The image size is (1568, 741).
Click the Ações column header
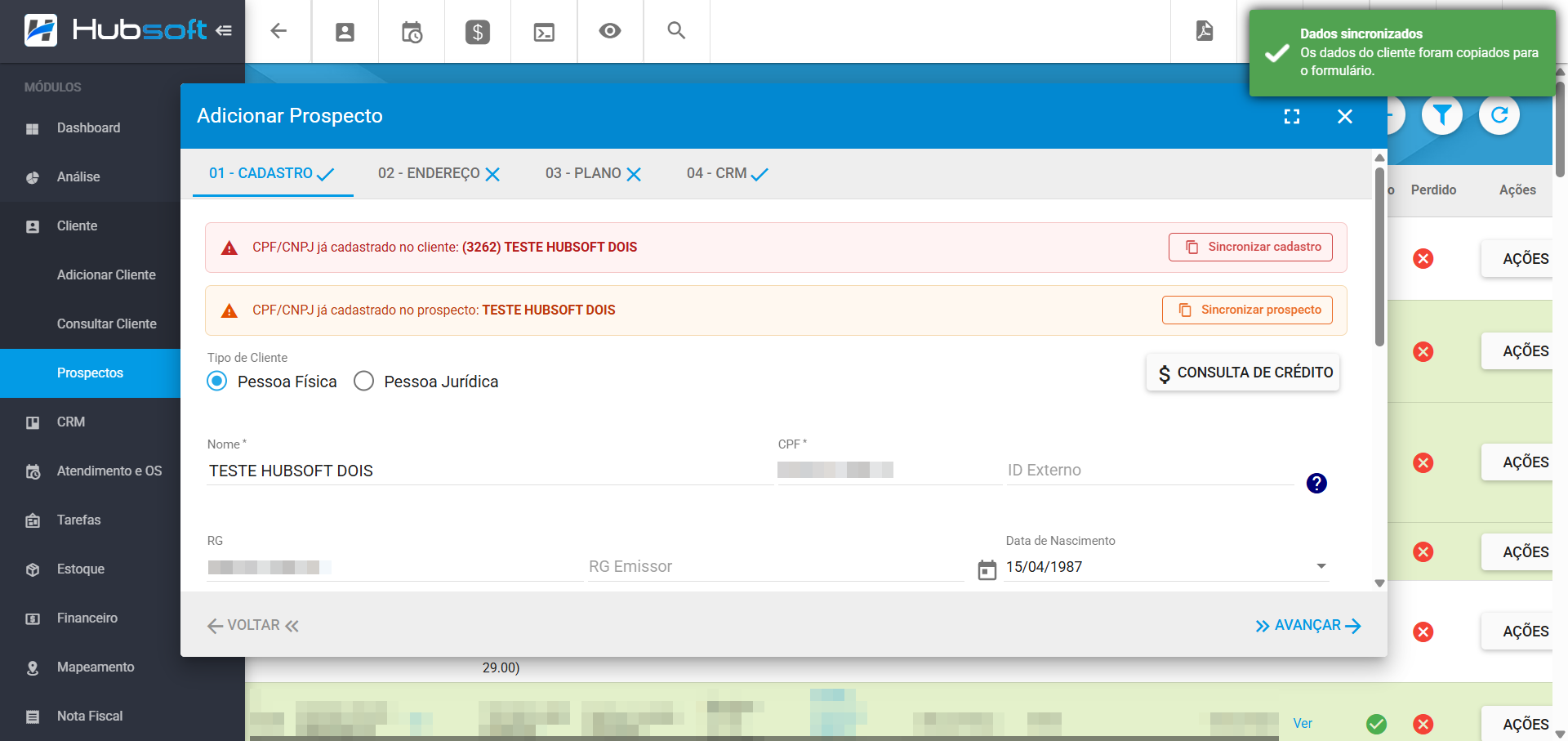pyautogui.click(x=1517, y=190)
